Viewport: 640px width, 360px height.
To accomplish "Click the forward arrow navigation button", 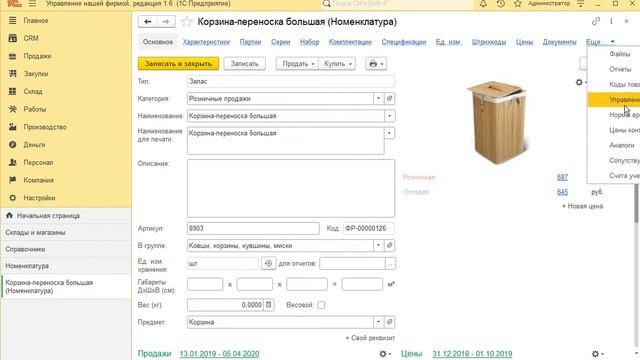I will (x=166, y=22).
